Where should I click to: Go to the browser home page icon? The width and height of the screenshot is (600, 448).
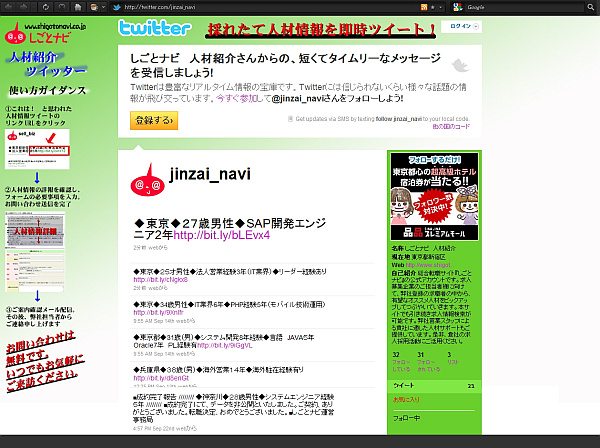(x=78, y=7)
